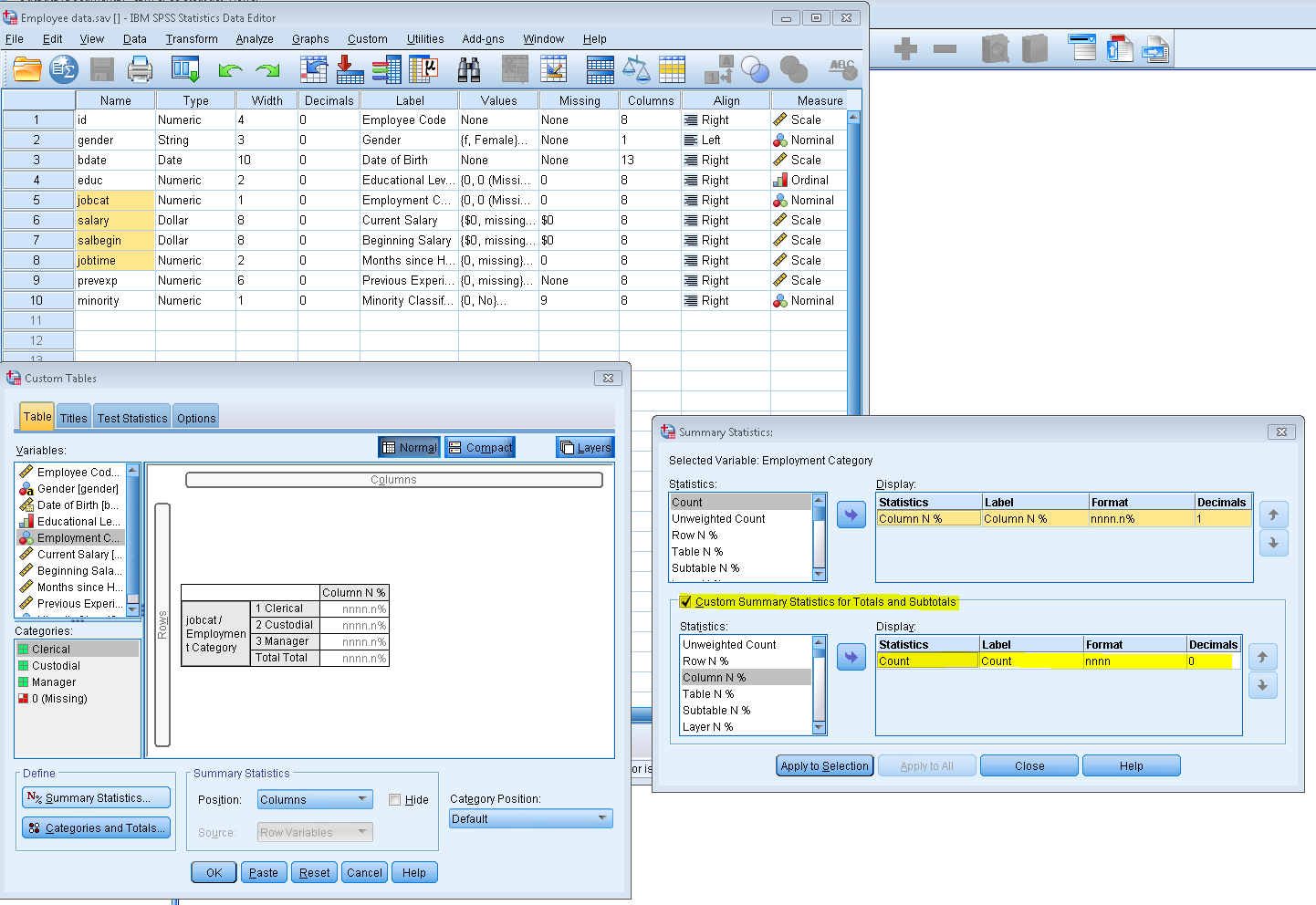The image size is (1316, 905).
Task: Move the Count row down in totals display
Action: (1262, 686)
